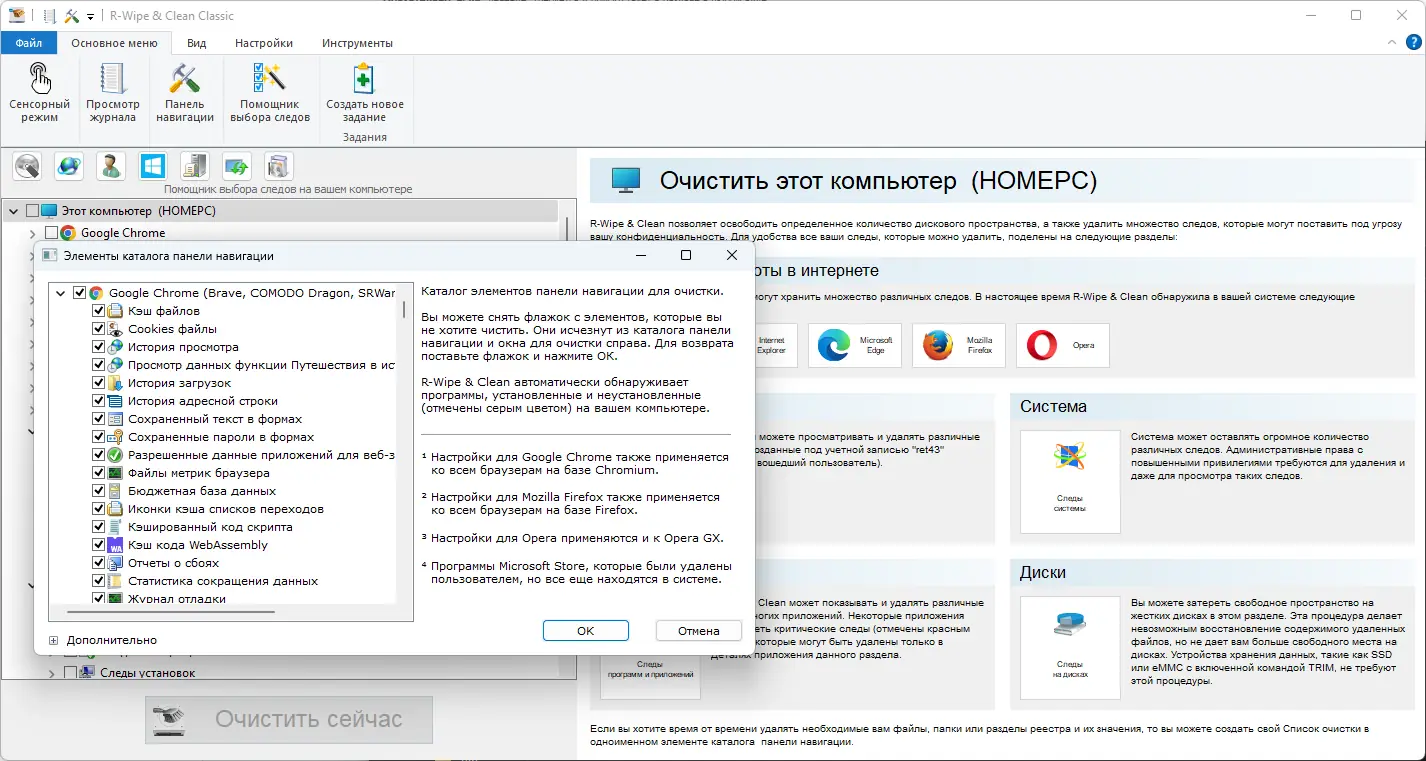Select the Иконки кэша списков переходов row

tap(226, 509)
